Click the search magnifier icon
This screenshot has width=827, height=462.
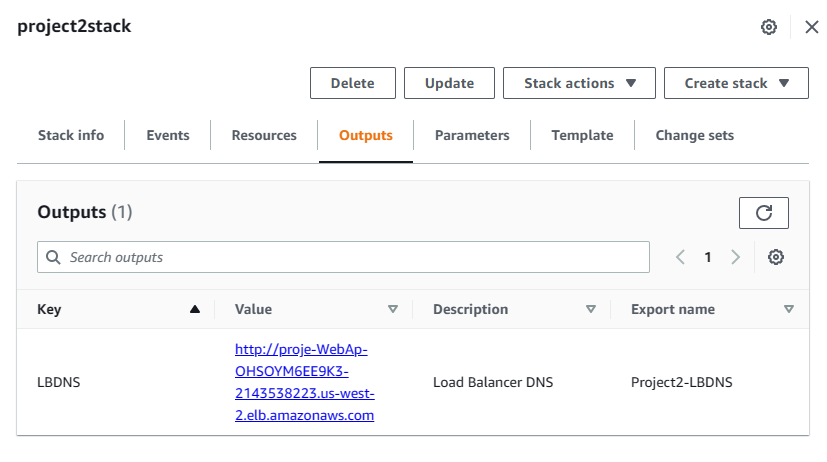(53, 257)
